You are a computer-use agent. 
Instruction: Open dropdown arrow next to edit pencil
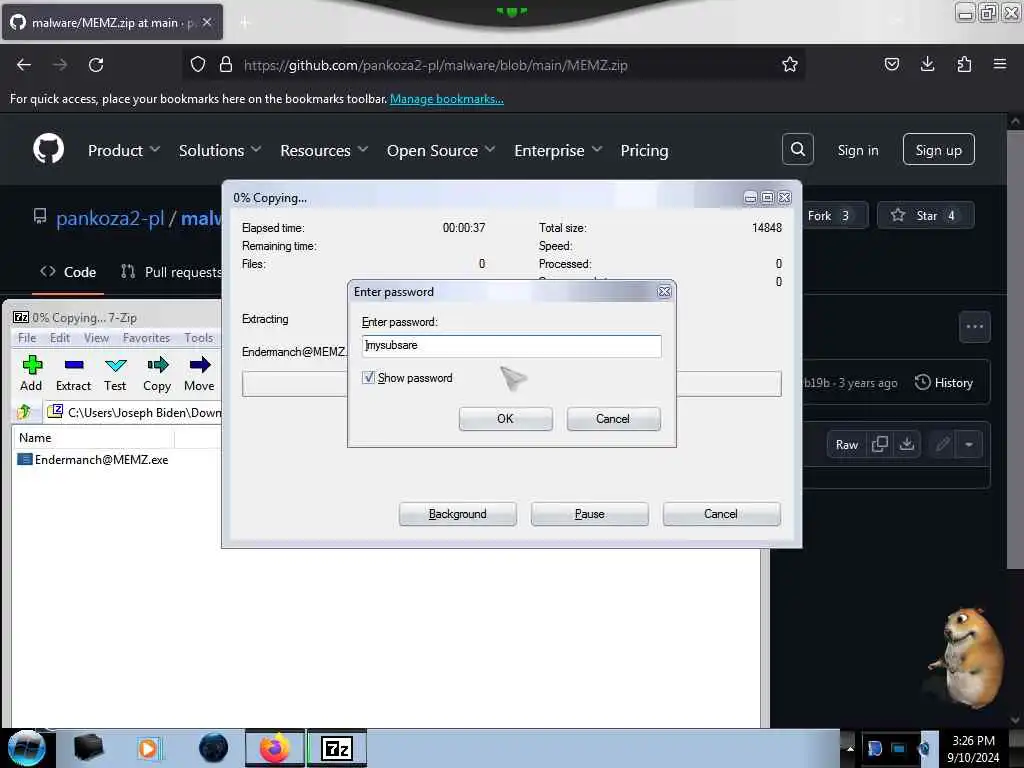(969, 445)
